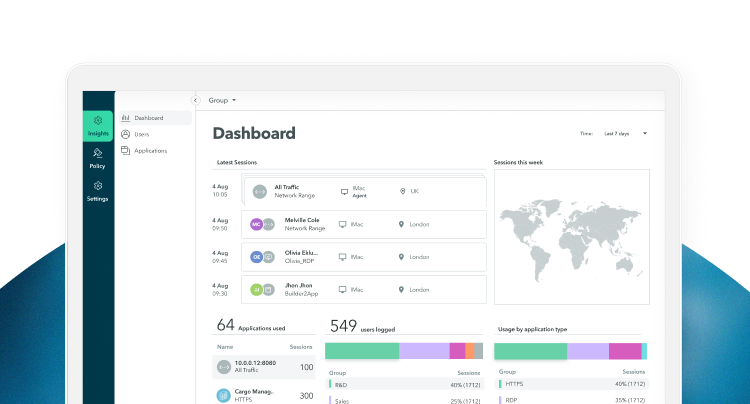Click the monitor icon in Melville Cole row

pyautogui.click(x=342, y=224)
